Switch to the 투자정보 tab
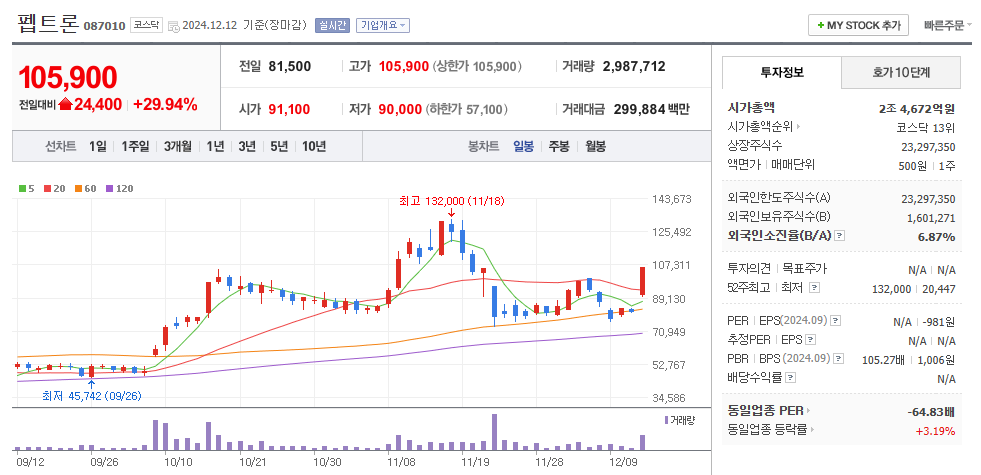The image size is (981, 475). 781,73
